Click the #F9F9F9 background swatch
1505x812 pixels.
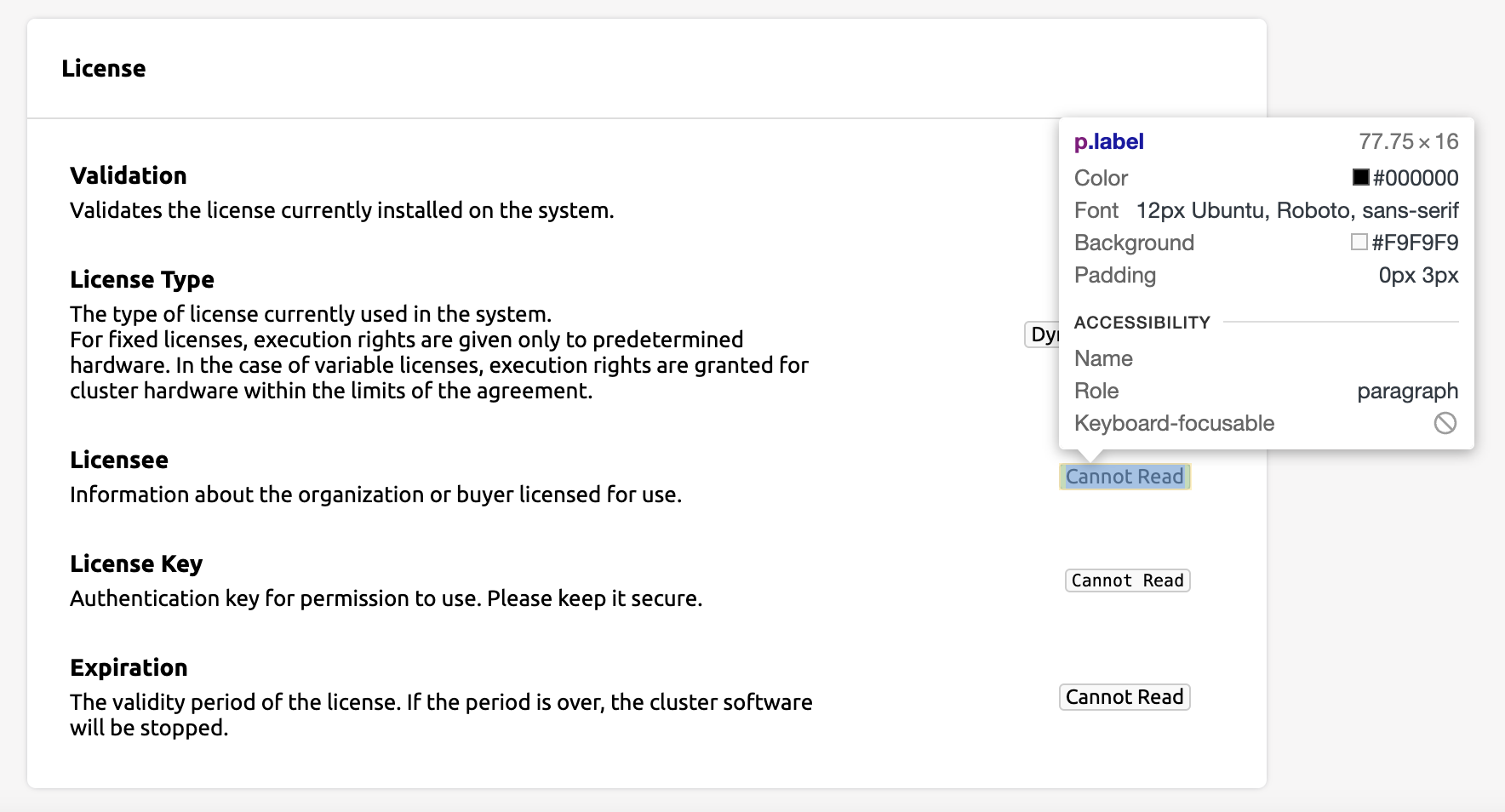1358,243
